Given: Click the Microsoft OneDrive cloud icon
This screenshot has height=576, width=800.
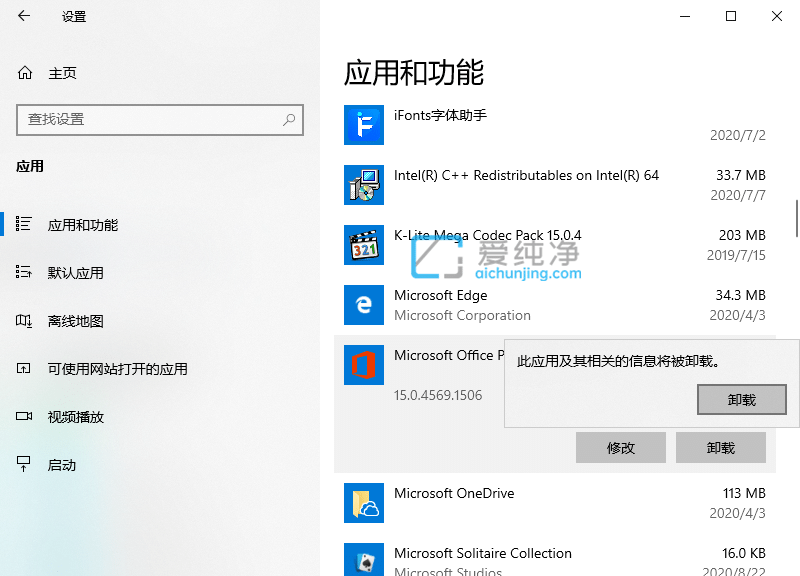Looking at the screenshot, I should coord(364,503).
